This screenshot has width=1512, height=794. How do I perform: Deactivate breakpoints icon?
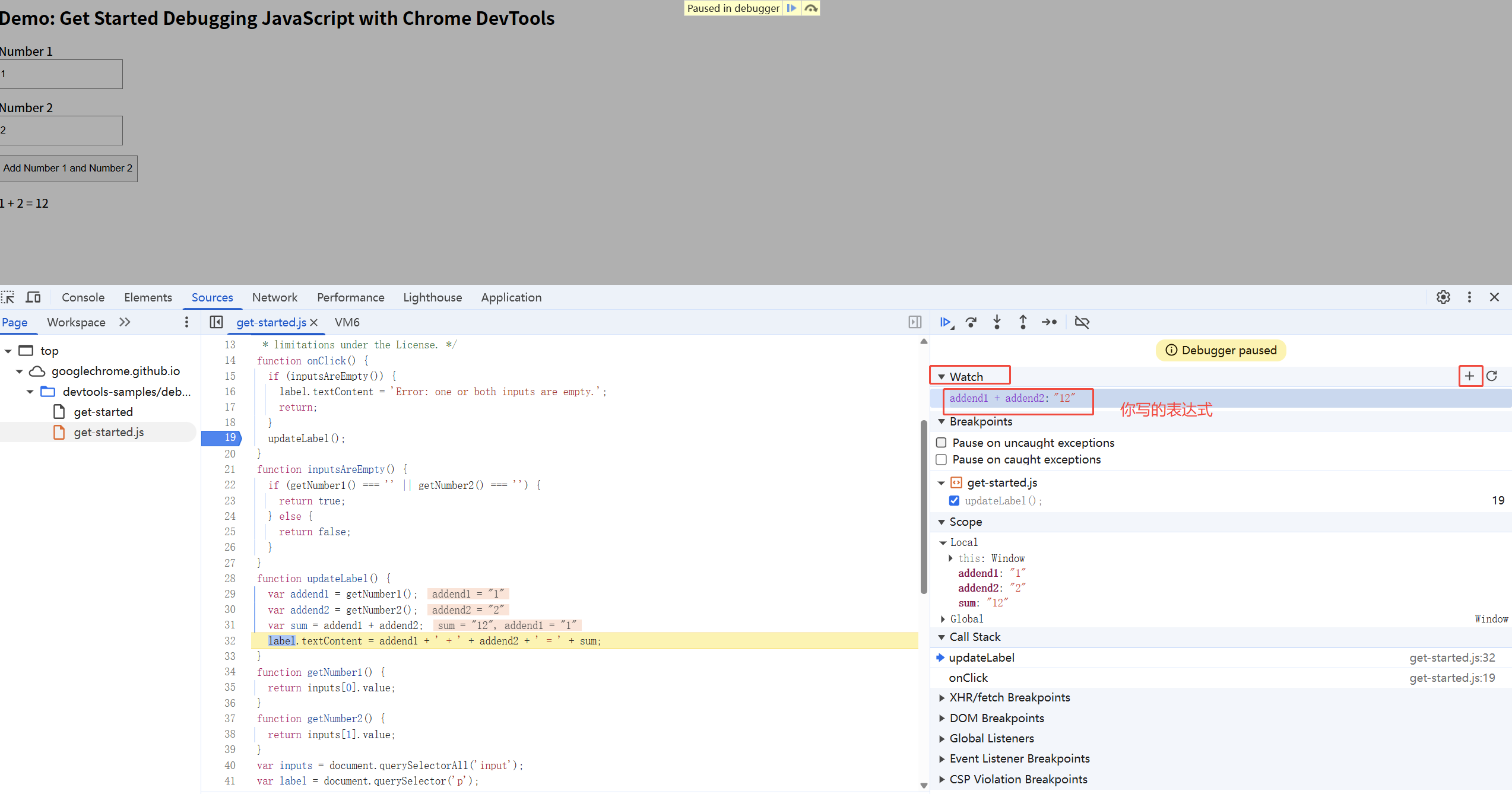[1082, 322]
